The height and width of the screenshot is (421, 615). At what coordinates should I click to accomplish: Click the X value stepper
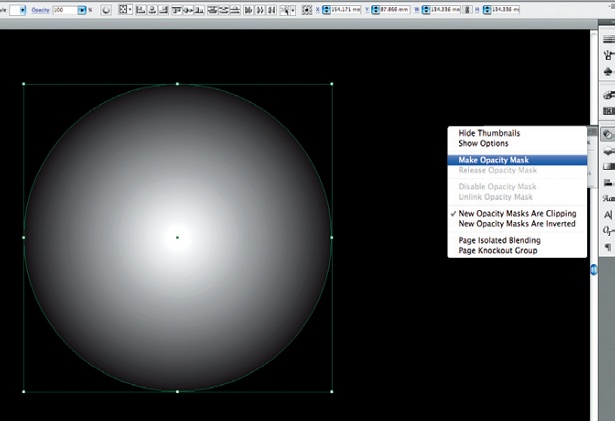[x=326, y=10]
